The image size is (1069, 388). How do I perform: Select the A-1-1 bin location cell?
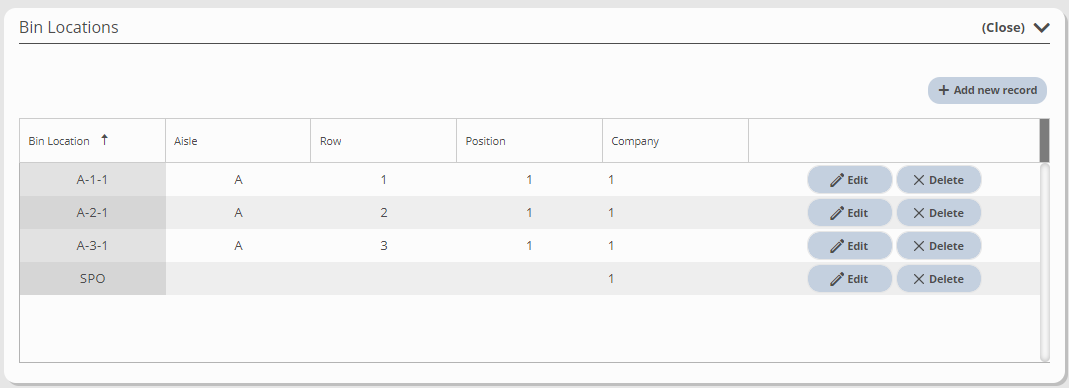[x=93, y=180]
